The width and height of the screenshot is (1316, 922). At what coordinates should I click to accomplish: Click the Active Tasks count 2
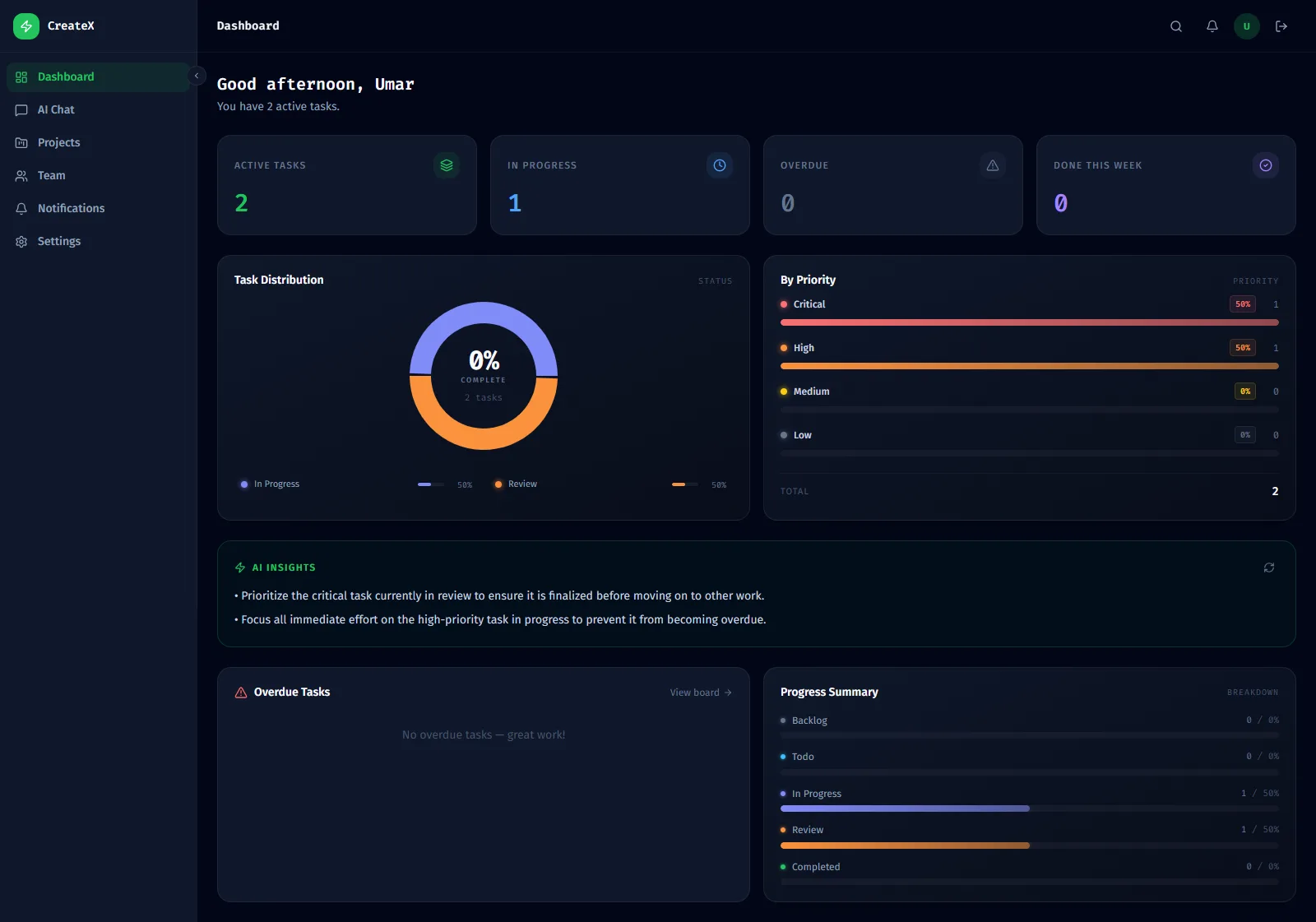tap(241, 203)
